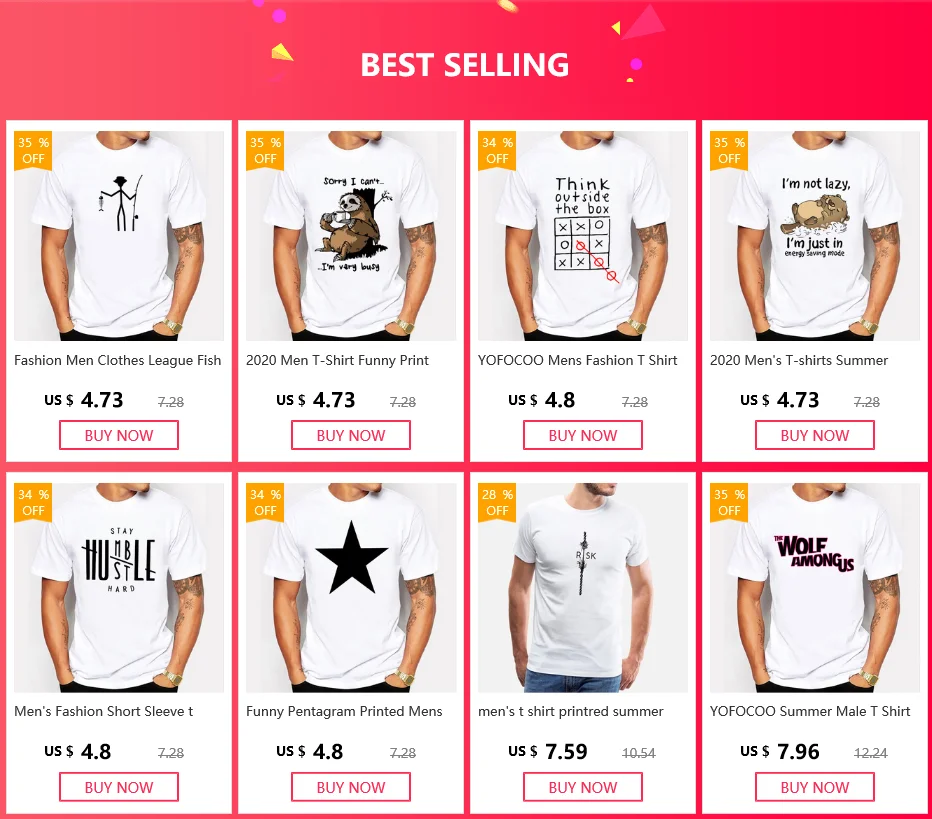Buy the Fashion Men Clothes League Fish shirt
Image resolution: width=932 pixels, height=819 pixels.
[119, 435]
